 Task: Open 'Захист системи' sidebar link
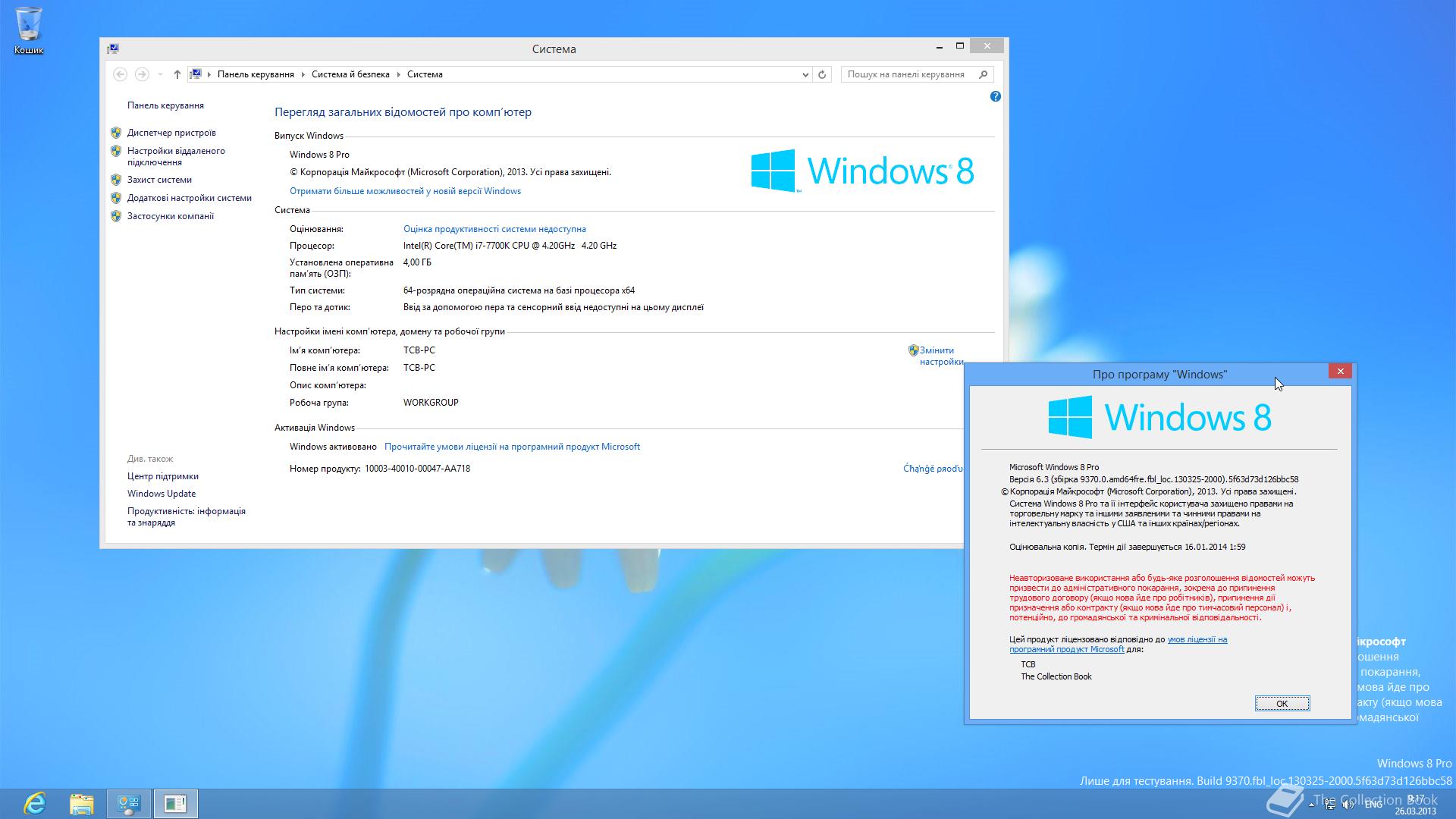point(159,180)
